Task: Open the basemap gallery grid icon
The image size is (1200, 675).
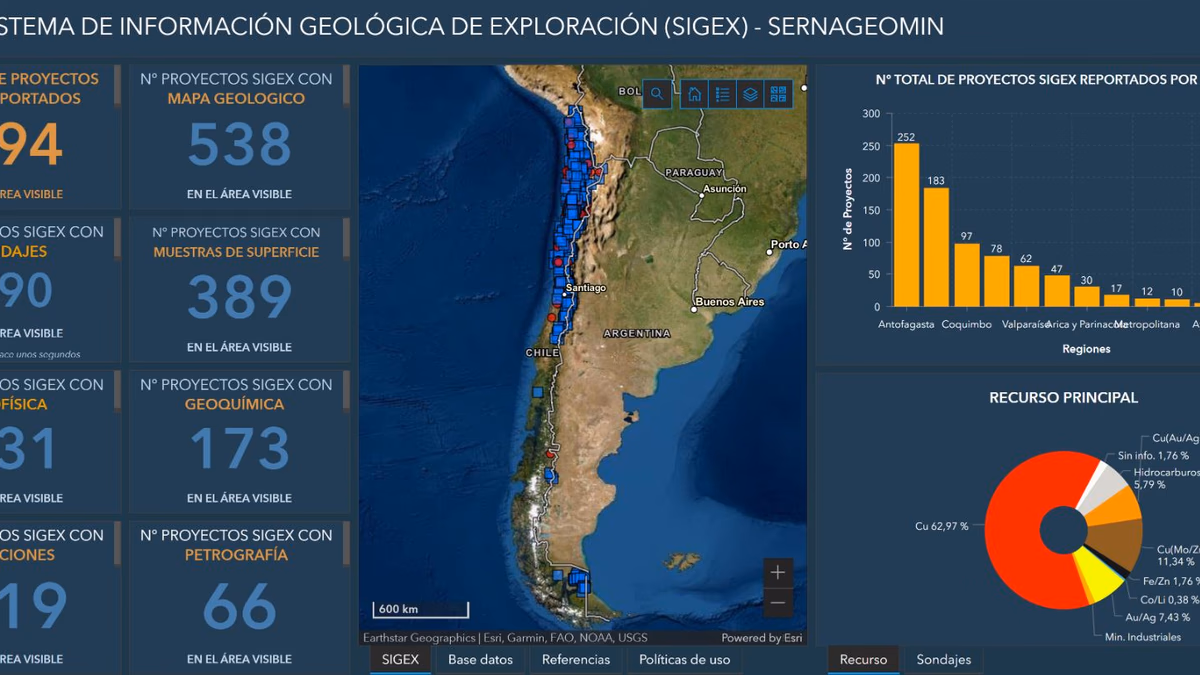Action: [x=778, y=94]
